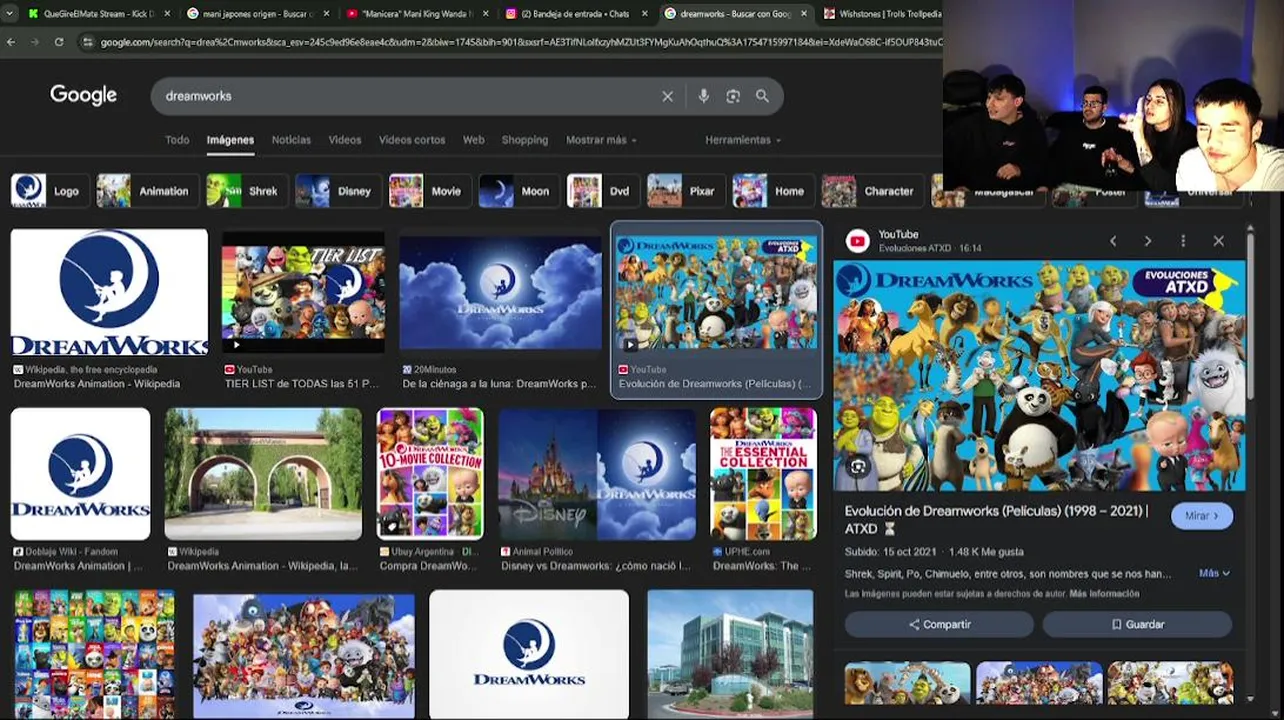
Task: Close the image preview panel
Action: (1218, 241)
